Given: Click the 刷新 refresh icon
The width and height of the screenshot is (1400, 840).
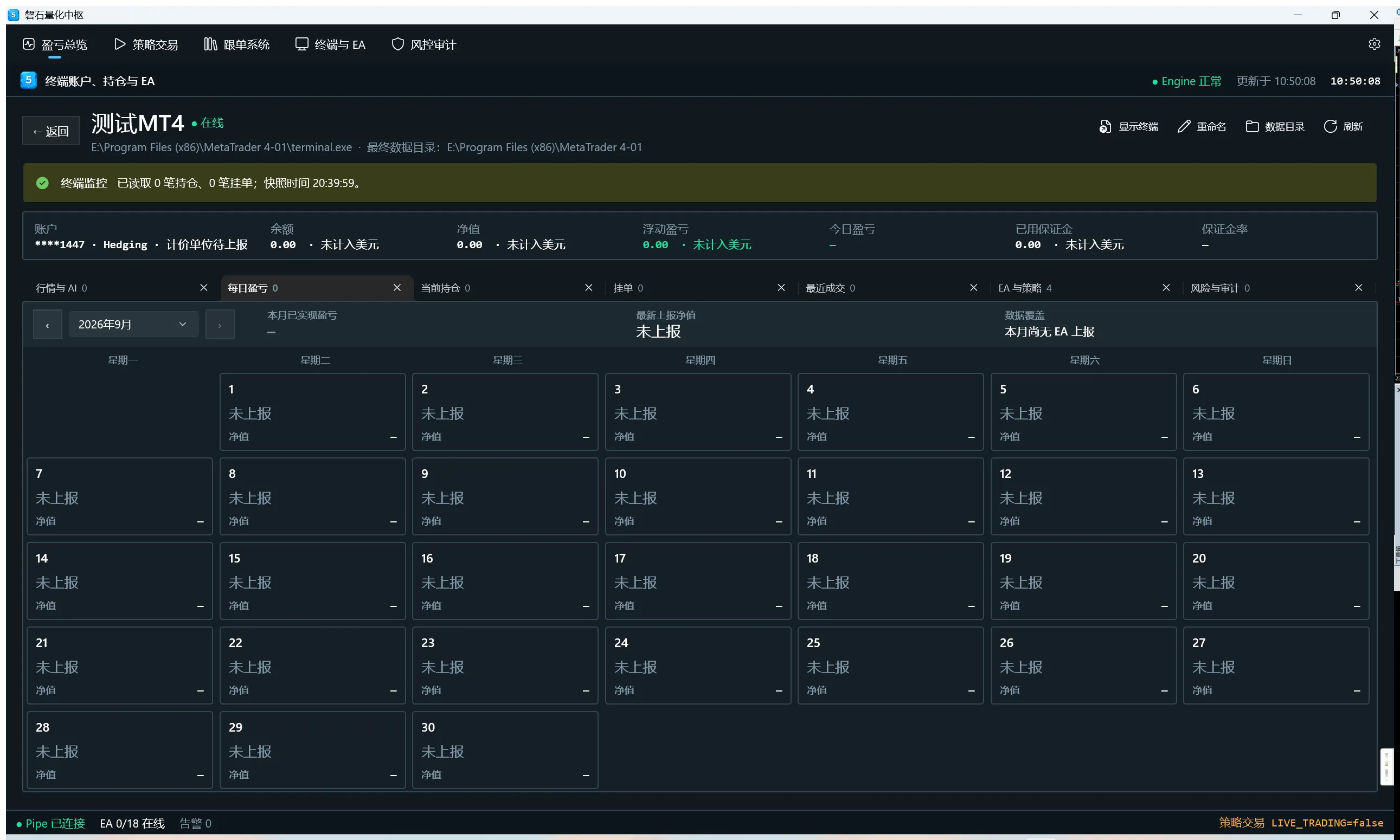Looking at the screenshot, I should 1330,126.
